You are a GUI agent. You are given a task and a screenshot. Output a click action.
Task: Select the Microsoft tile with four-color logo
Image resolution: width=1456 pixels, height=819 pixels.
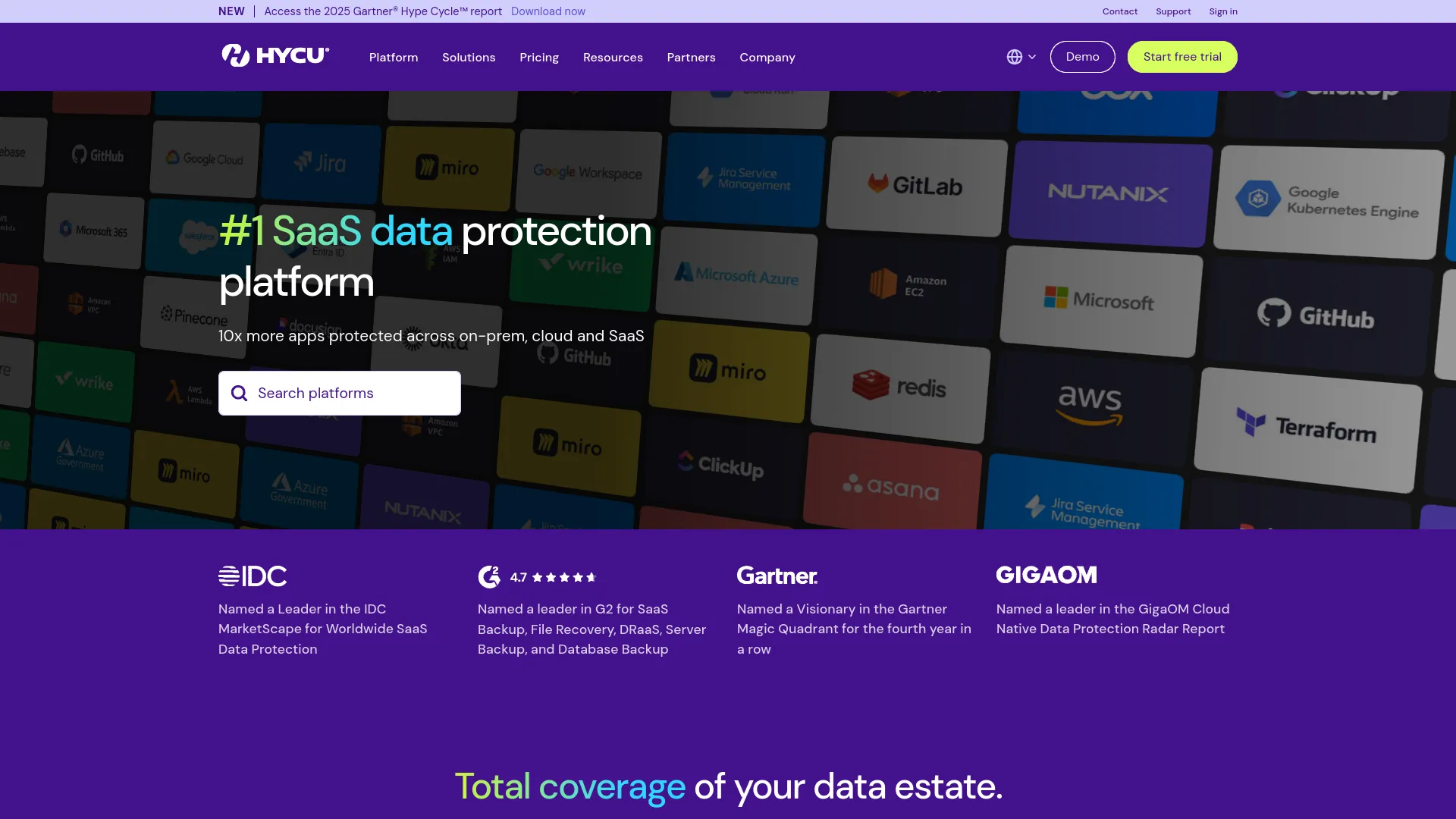1100,300
